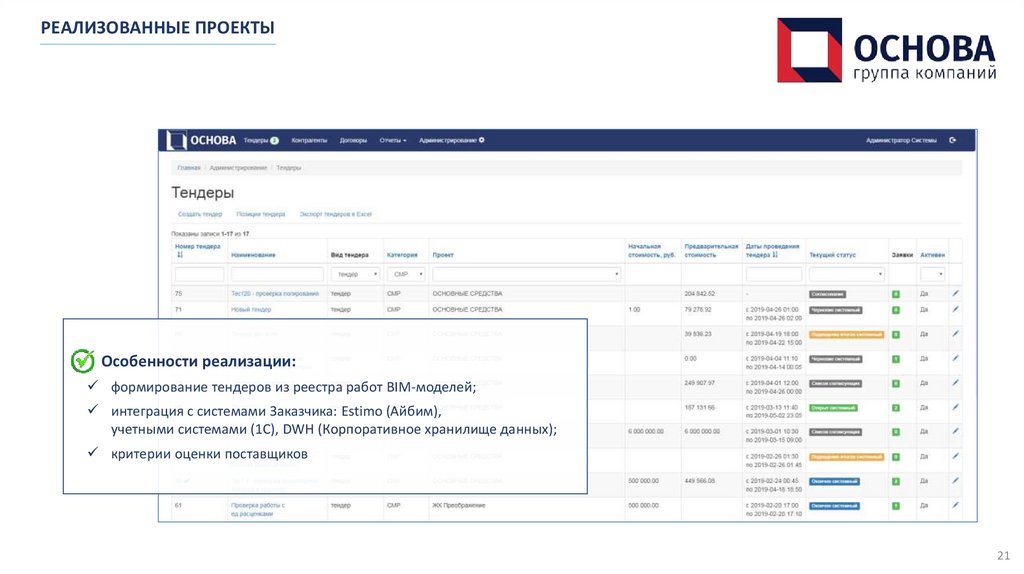The height and width of the screenshot is (574, 1024).
Task: Open the Отчеты menu in navbar
Action: tap(392, 140)
